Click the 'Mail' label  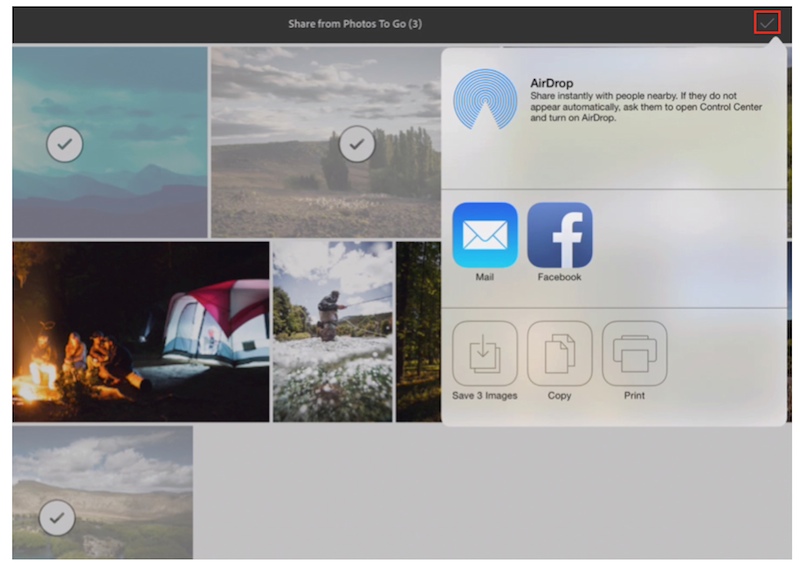coord(484,277)
